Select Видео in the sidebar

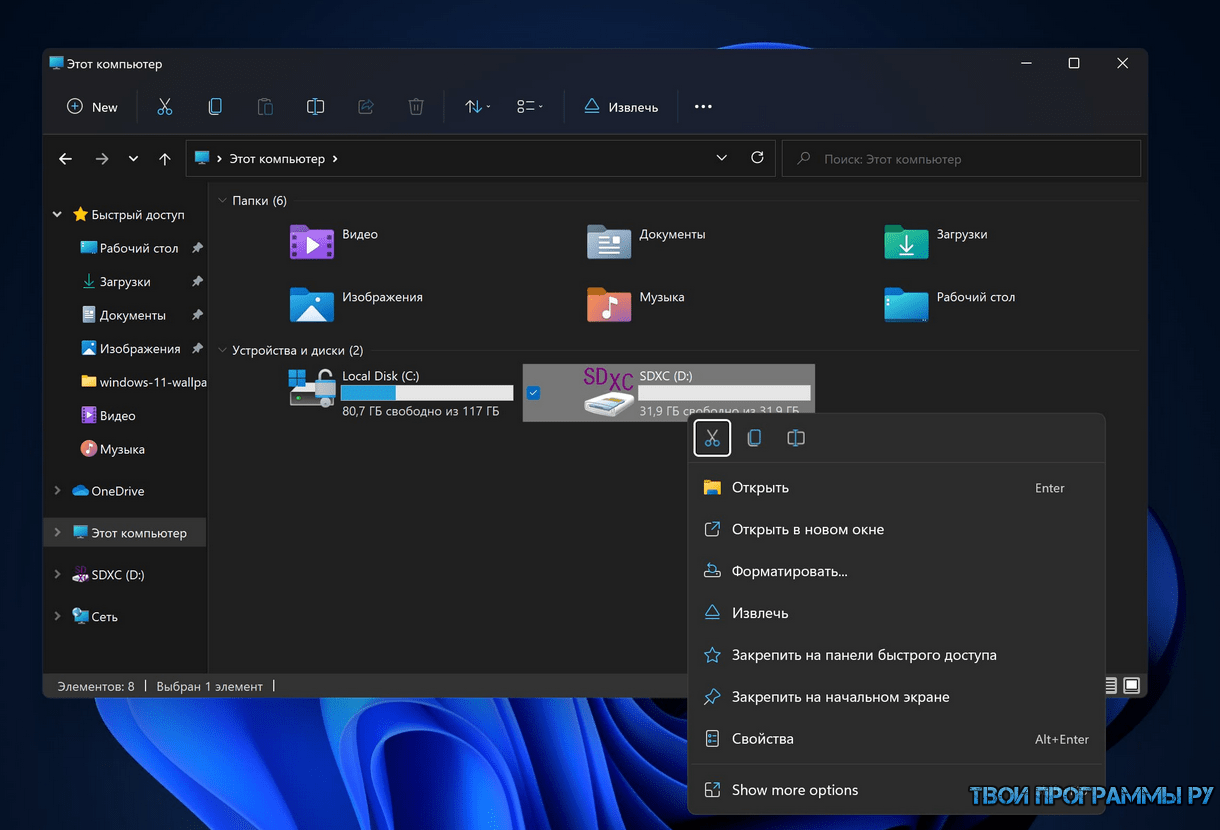[x=117, y=416]
